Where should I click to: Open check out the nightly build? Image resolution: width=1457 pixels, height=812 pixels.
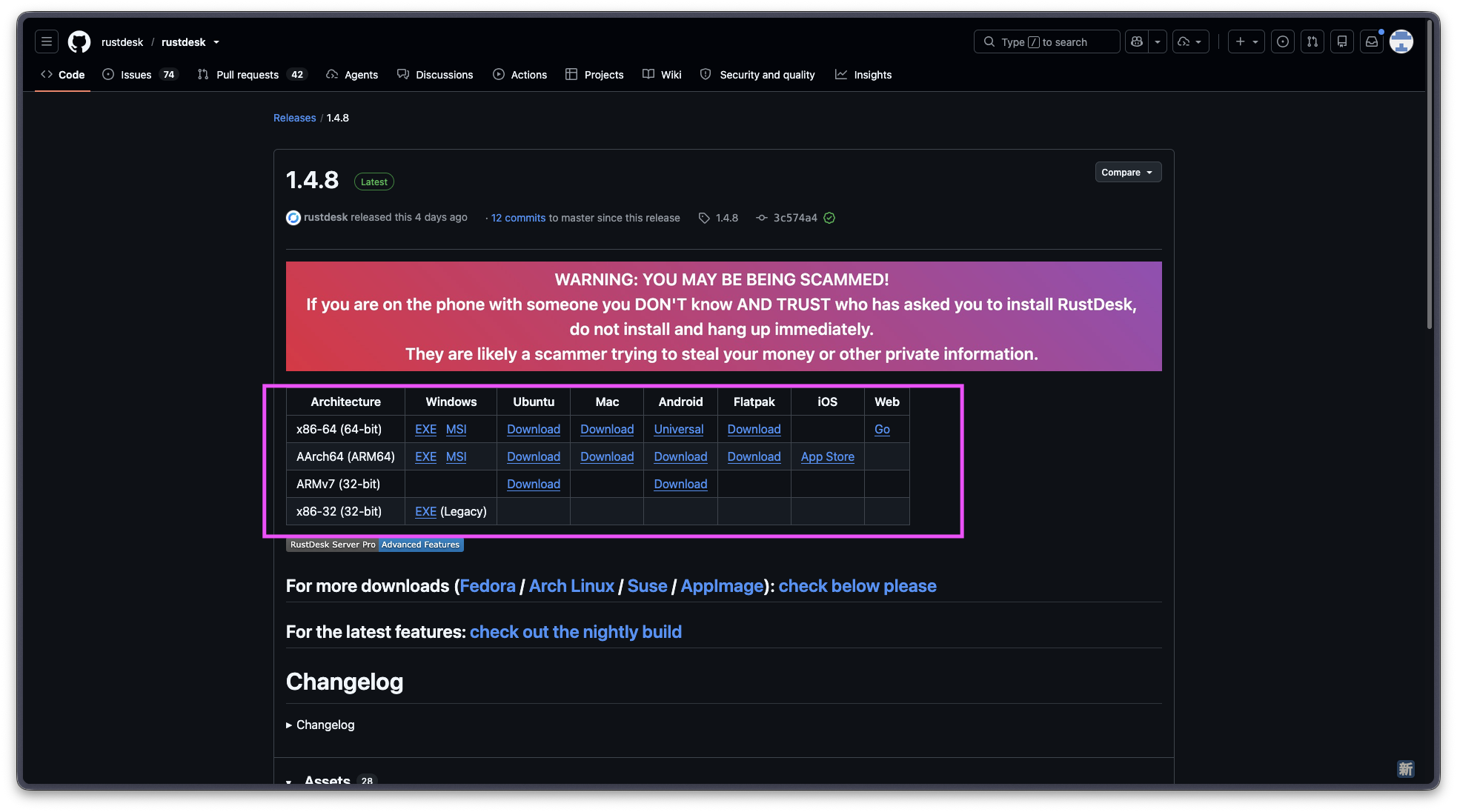(x=576, y=632)
